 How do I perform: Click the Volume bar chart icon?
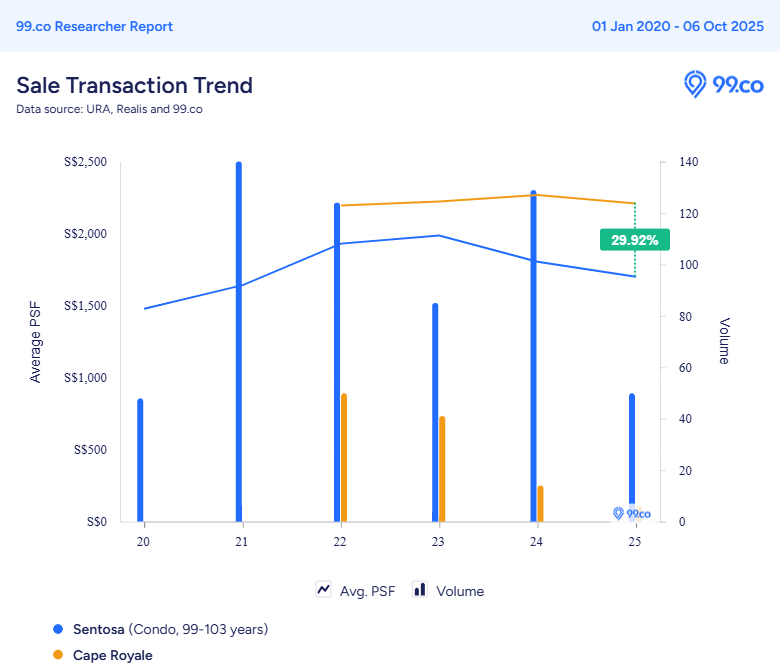coord(420,590)
